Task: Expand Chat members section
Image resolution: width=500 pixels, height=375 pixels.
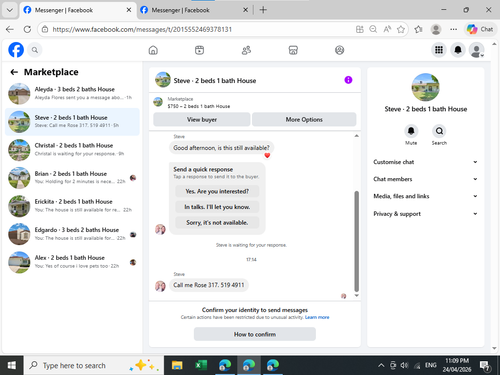Action: coord(425,179)
